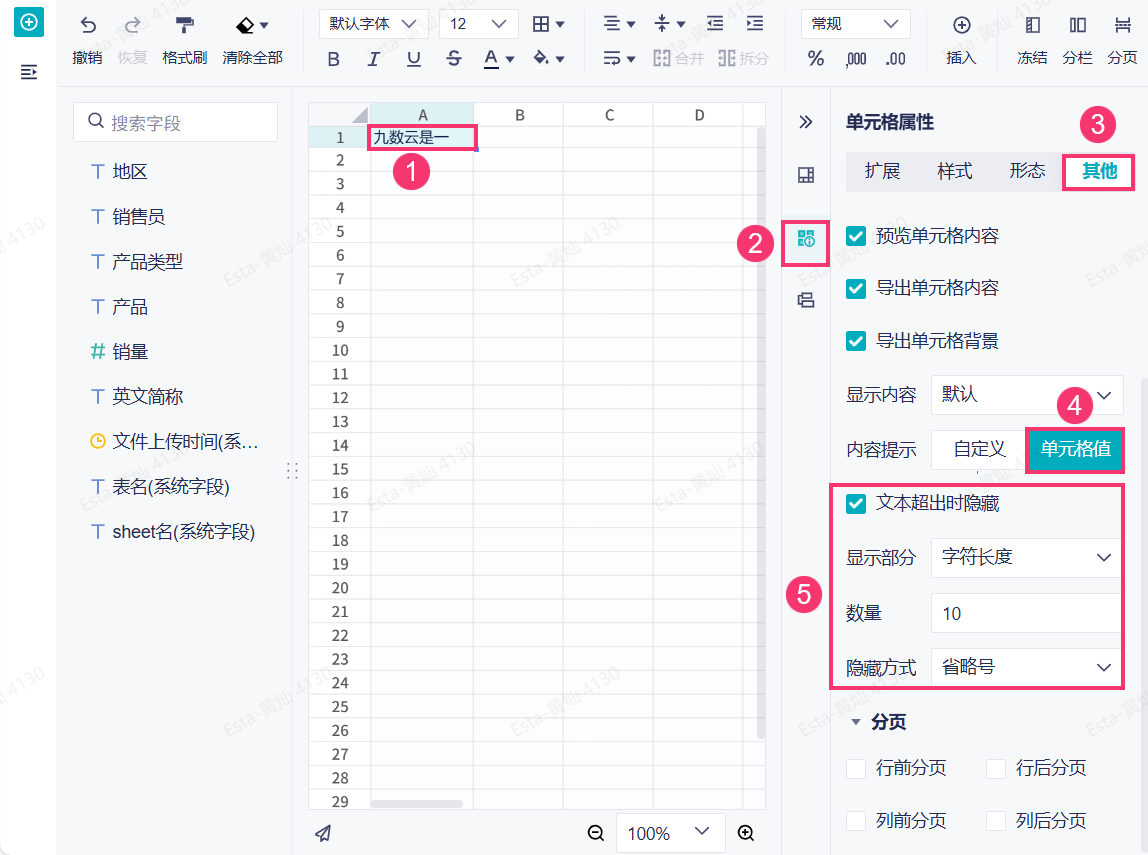1148x855 pixels.
Task: Select the Format Painter (格式刷) tool
Action: pyautogui.click(x=184, y=26)
